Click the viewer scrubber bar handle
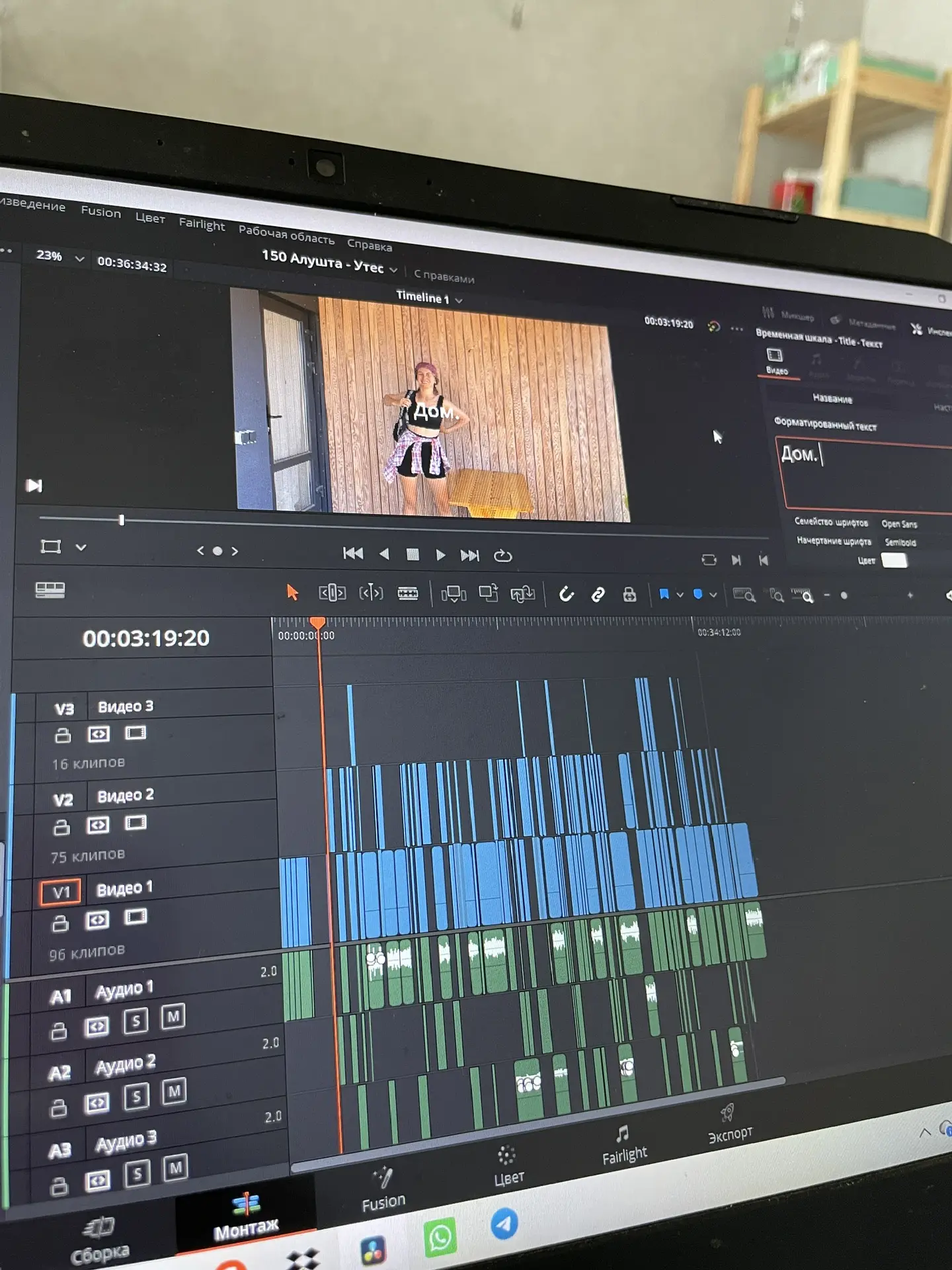The image size is (952, 1270). [122, 521]
